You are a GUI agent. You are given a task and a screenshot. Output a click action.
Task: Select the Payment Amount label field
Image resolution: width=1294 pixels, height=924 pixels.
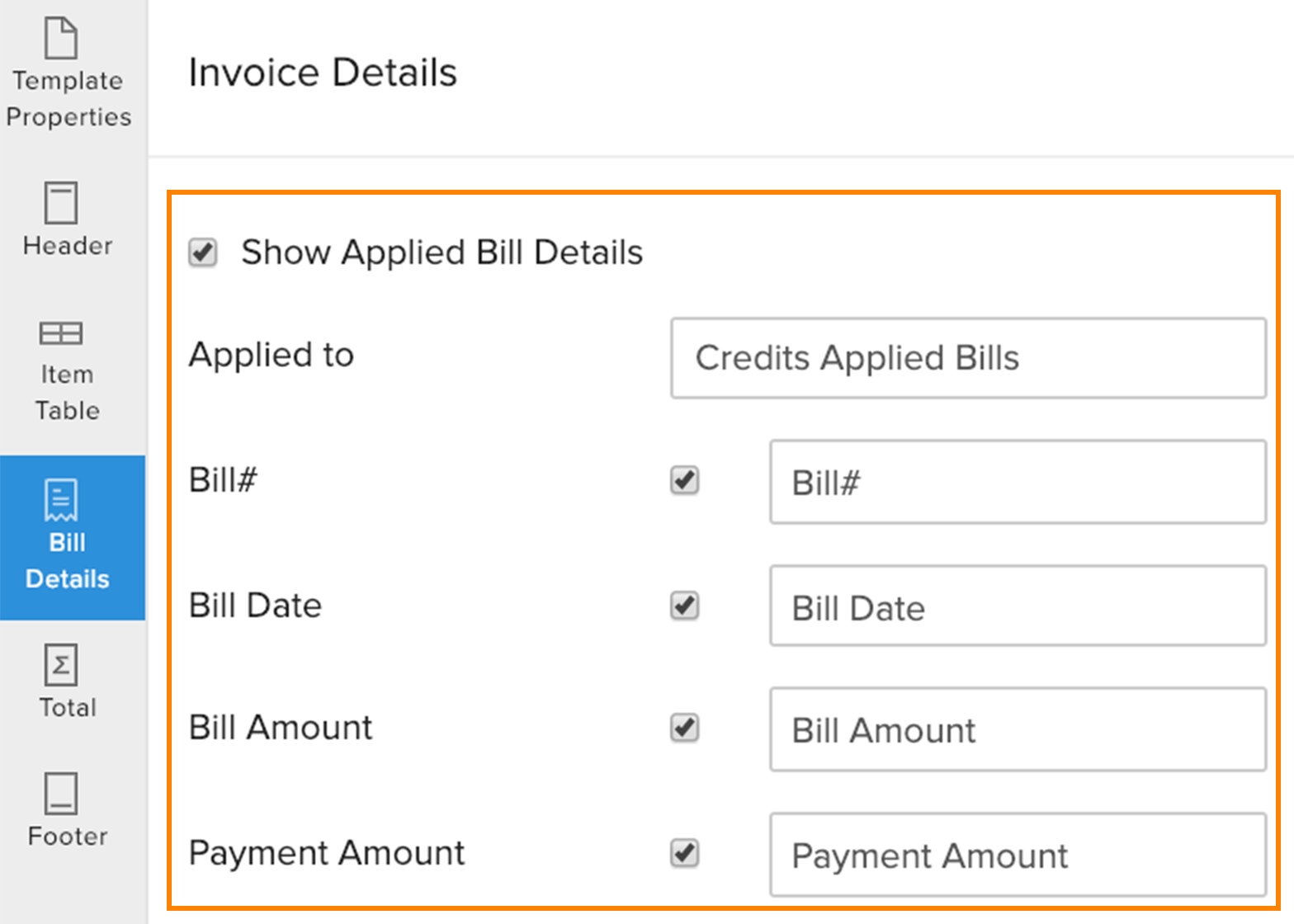[x=1017, y=856]
